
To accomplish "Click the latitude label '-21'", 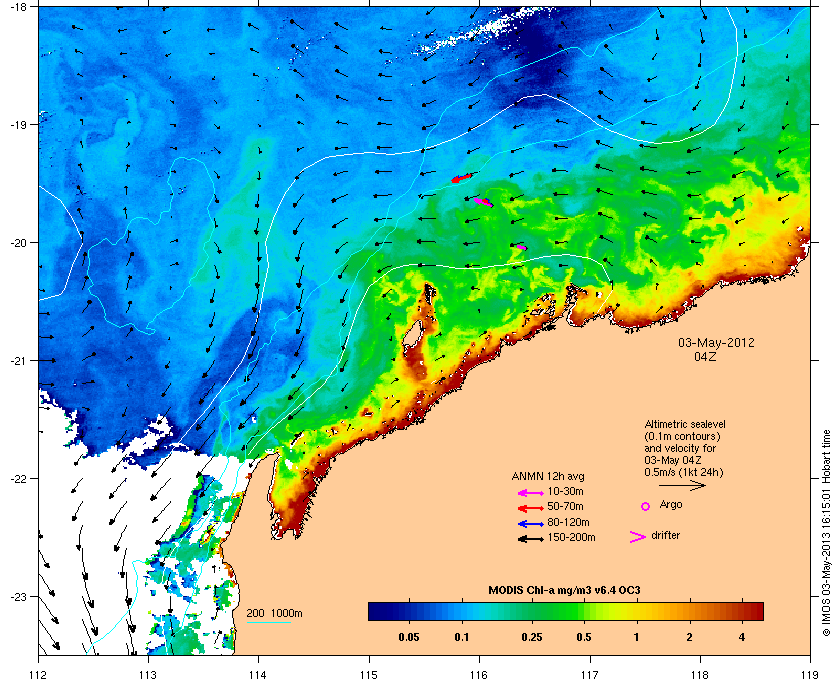I will (x=18, y=361).
